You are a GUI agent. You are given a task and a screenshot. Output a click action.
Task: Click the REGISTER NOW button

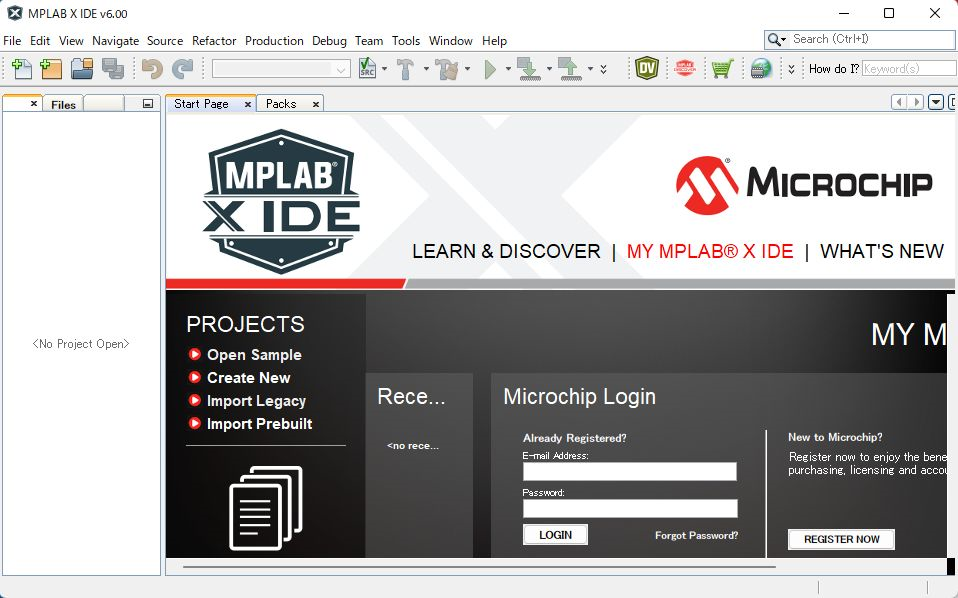click(x=841, y=539)
